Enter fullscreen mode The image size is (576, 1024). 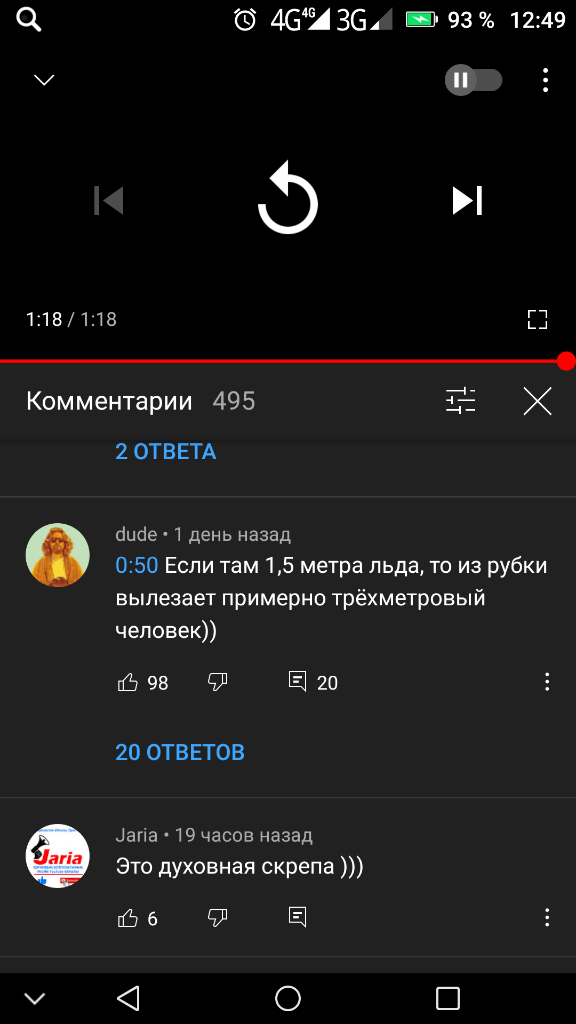(x=537, y=319)
